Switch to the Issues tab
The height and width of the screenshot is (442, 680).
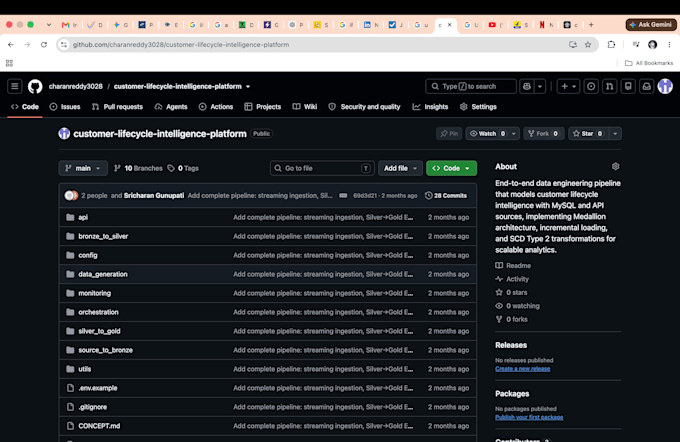tap(65, 107)
